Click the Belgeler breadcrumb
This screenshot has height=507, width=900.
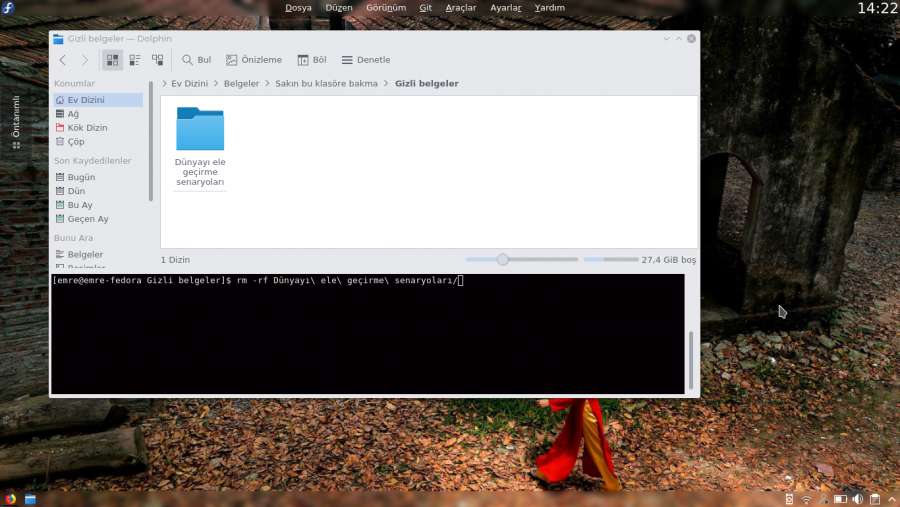pyautogui.click(x=241, y=83)
